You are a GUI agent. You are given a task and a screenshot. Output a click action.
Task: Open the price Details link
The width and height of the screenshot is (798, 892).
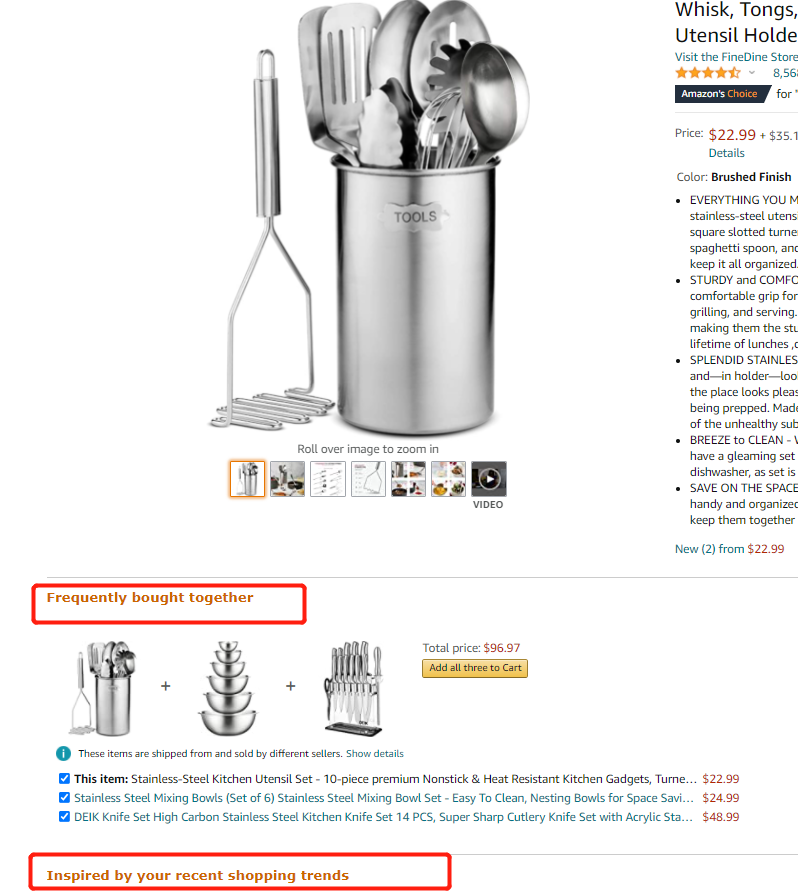pyautogui.click(x=726, y=153)
